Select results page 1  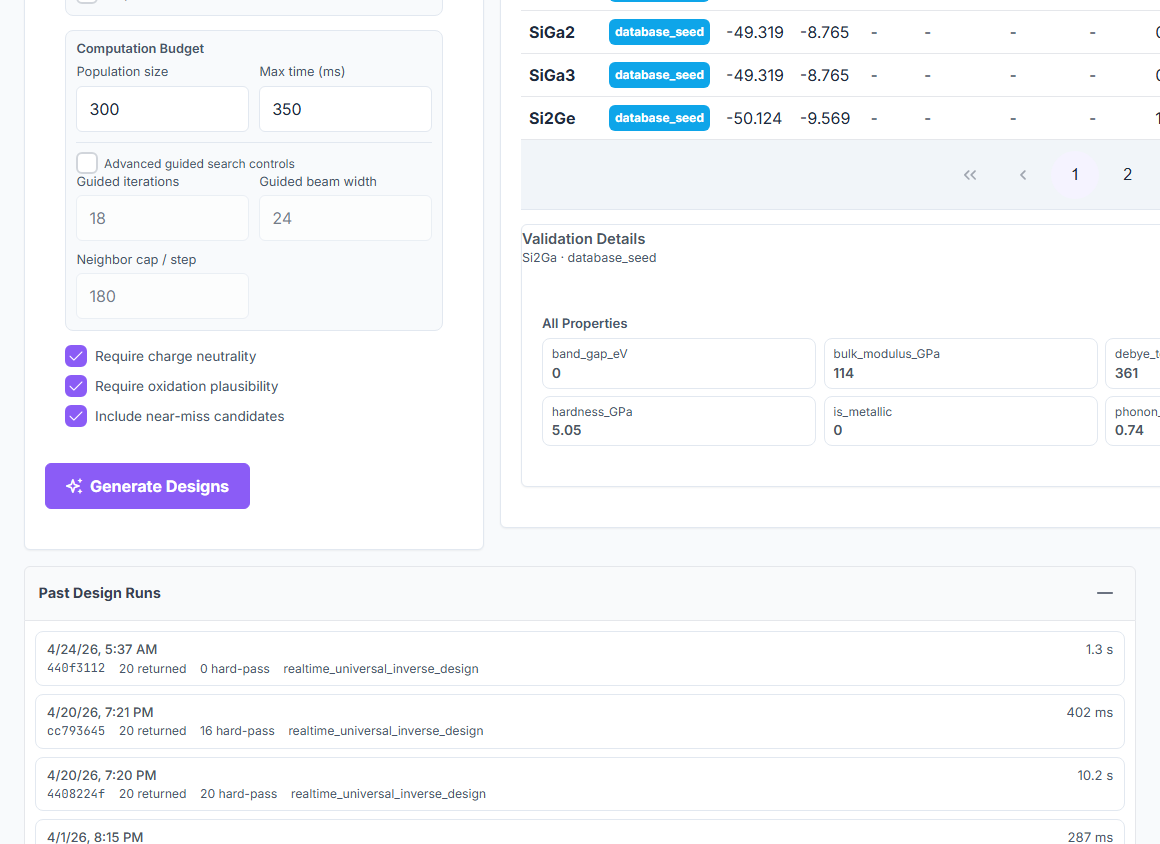(1075, 175)
